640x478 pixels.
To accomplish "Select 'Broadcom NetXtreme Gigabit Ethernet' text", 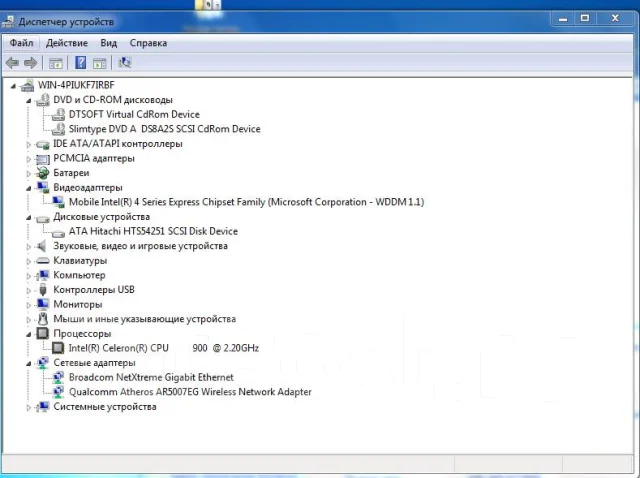I will point(151,378).
